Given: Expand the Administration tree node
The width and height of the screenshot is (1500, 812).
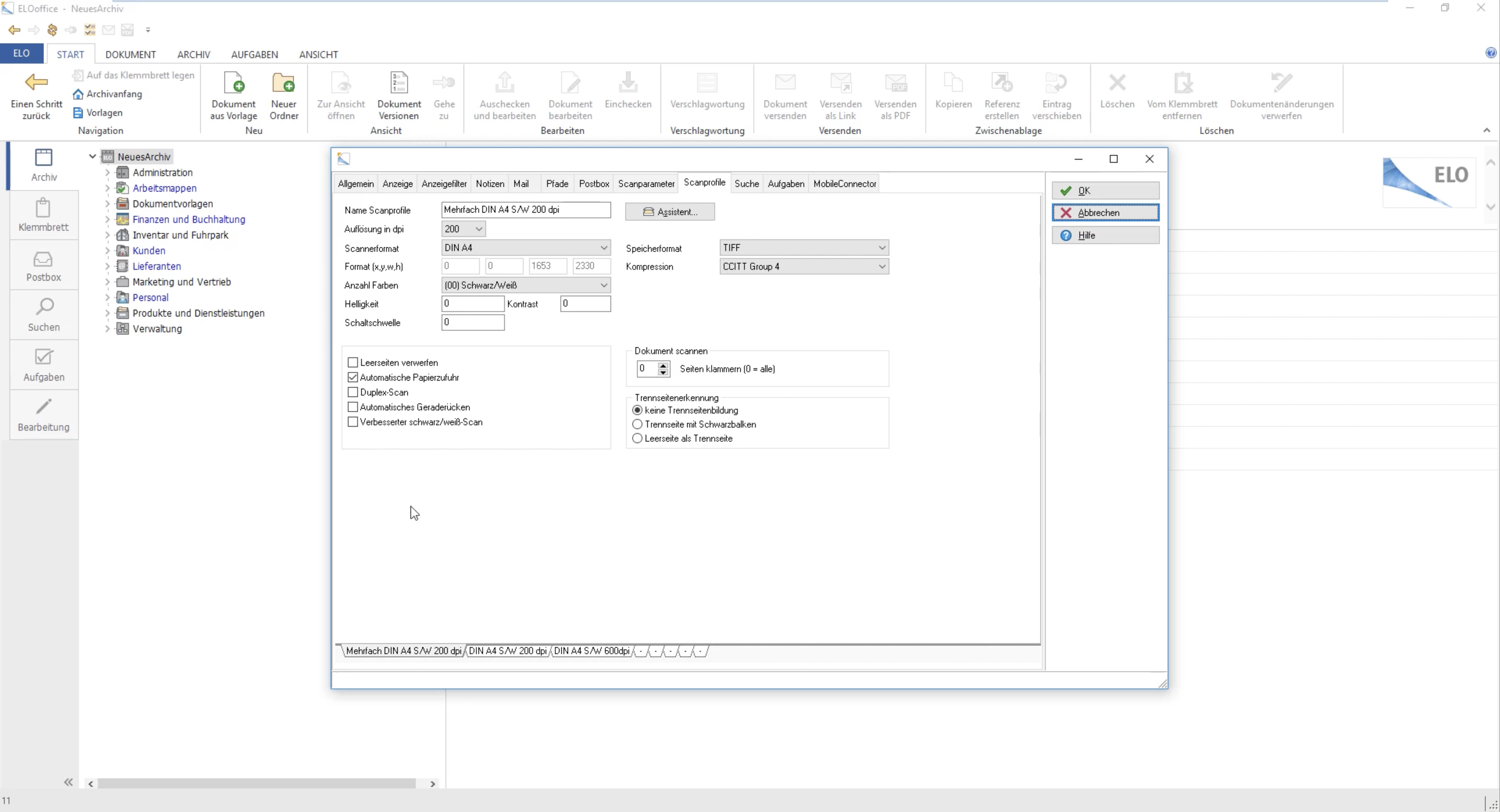Looking at the screenshot, I should [107, 172].
